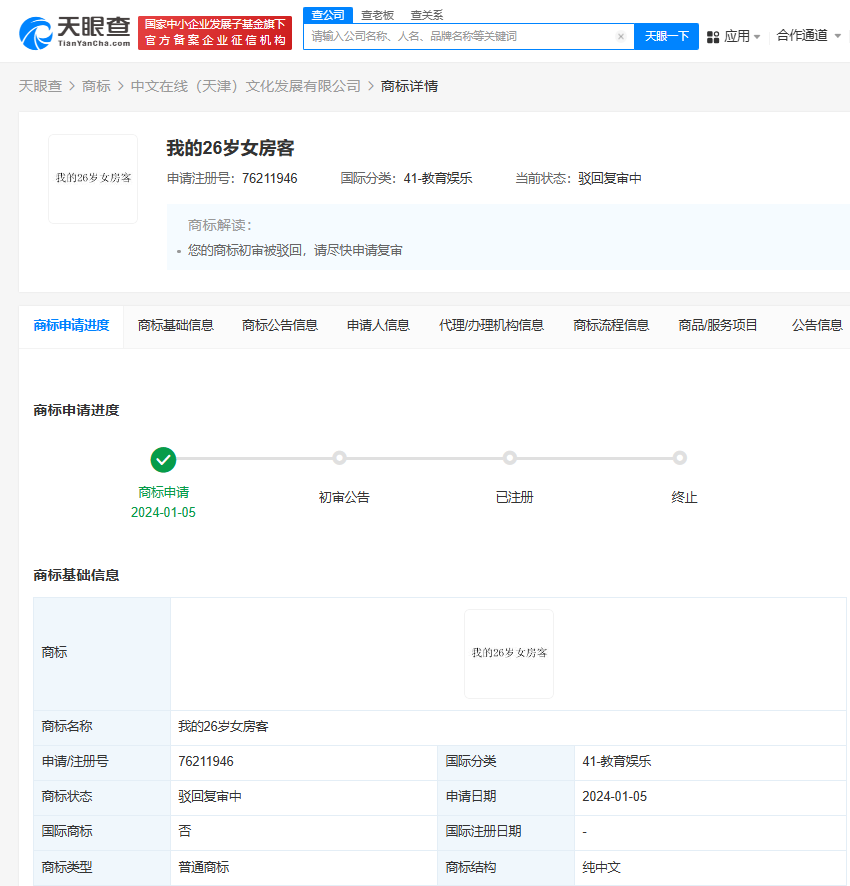Image resolution: width=850 pixels, height=886 pixels.
Task: Click the green 商标申请 checkmark step
Action: [x=163, y=459]
